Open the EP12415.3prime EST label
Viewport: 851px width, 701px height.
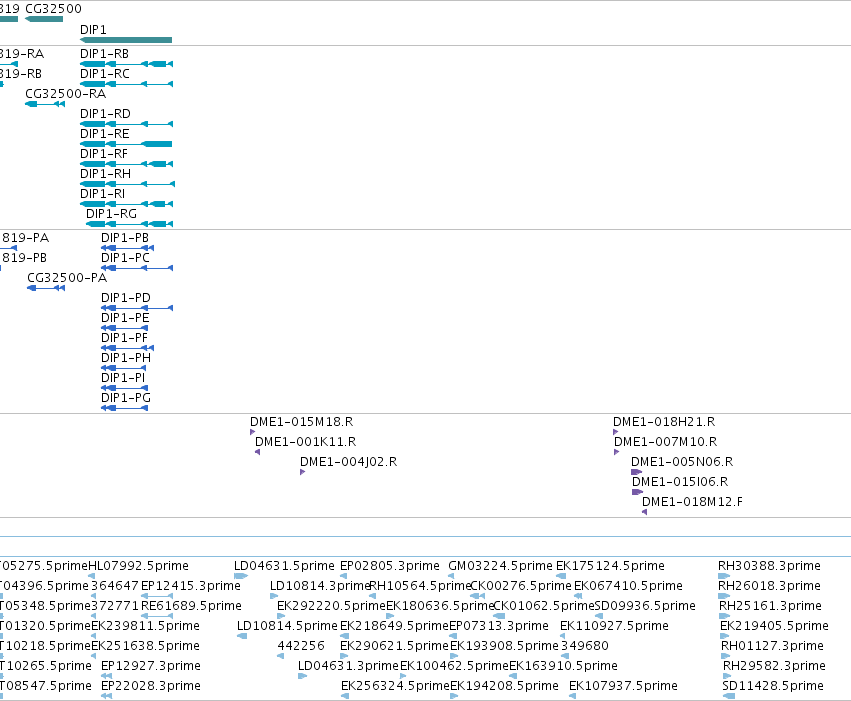(190, 587)
